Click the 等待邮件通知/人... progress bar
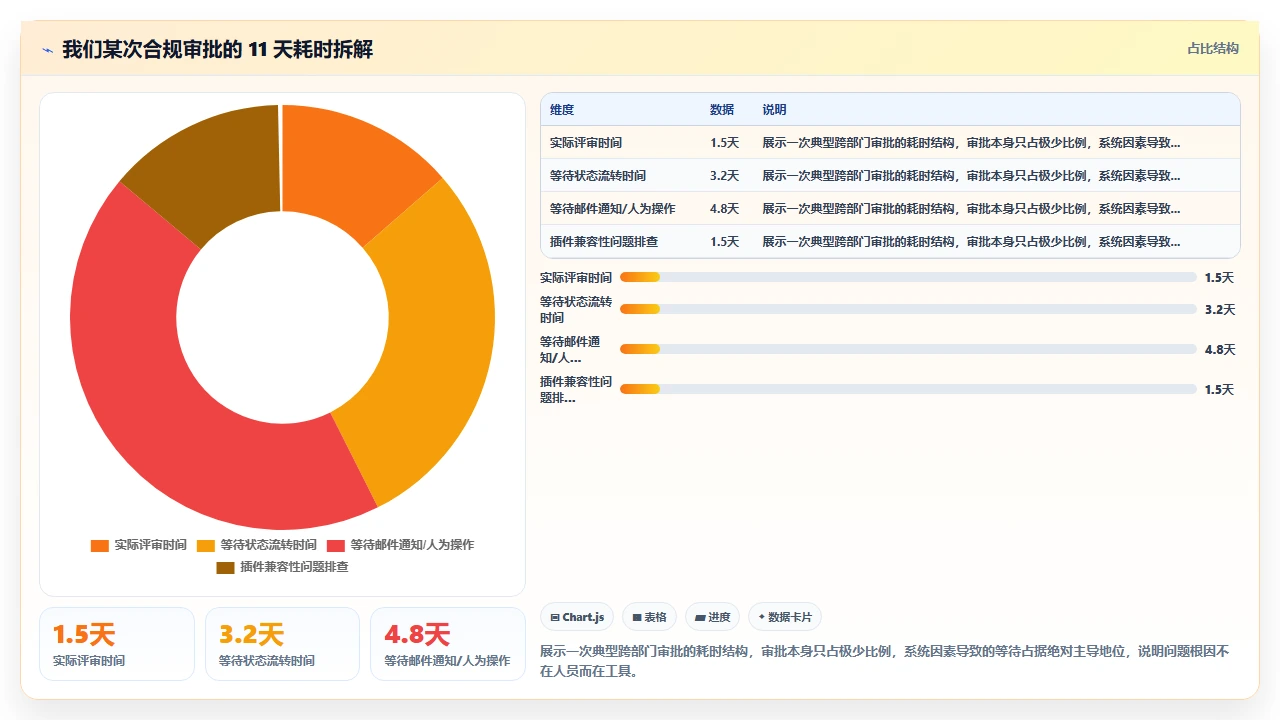The height and width of the screenshot is (720, 1280). (908, 349)
